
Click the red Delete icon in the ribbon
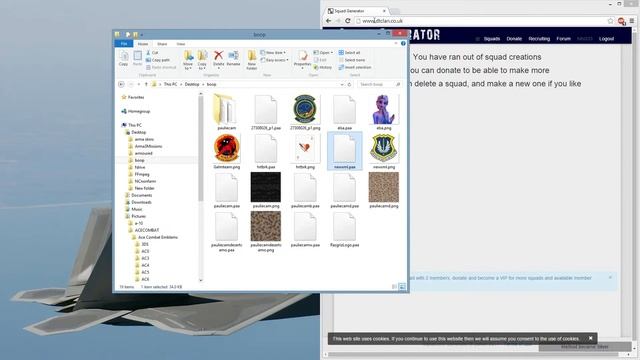pos(218,58)
